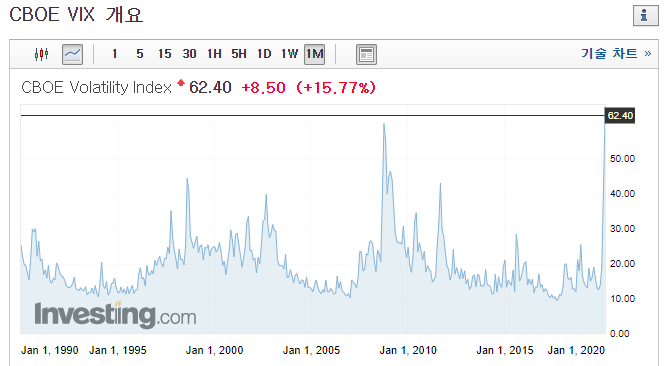This screenshot has width=668, height=366.
Task: Click the 62.40 current price marker
Action: pyautogui.click(x=620, y=115)
